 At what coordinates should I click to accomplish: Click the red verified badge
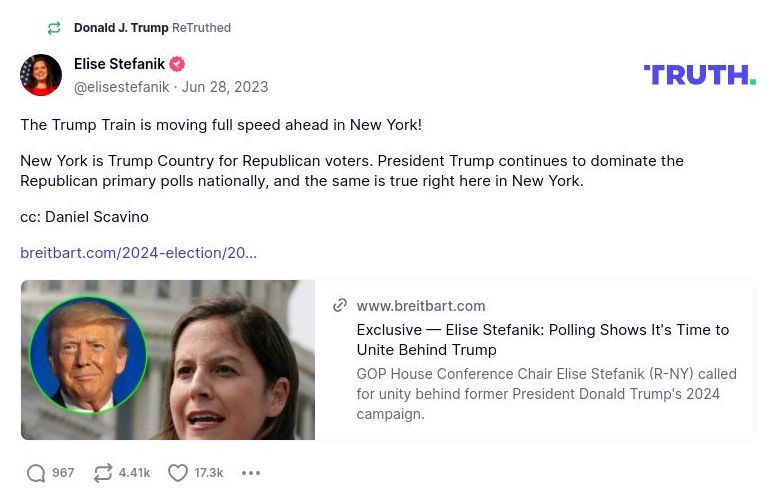[x=177, y=64]
